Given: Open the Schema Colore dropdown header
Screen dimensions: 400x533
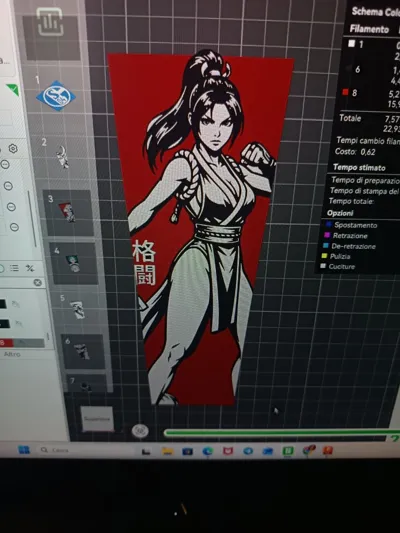Looking at the screenshot, I should [375, 12].
